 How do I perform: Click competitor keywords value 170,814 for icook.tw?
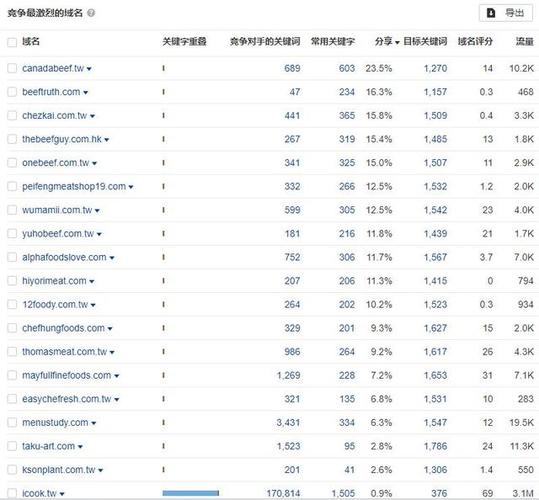[x=283, y=493]
